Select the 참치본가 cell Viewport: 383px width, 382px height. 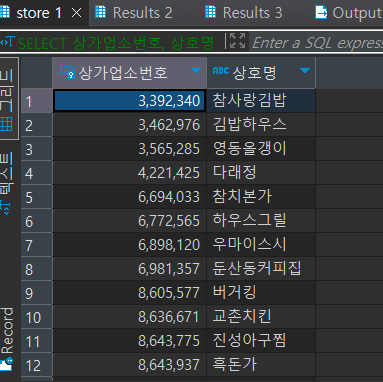click(261, 197)
